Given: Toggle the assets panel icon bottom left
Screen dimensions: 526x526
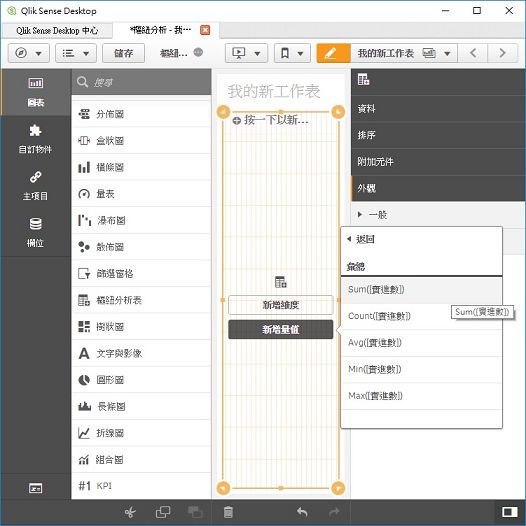Looking at the screenshot, I should point(36,488).
